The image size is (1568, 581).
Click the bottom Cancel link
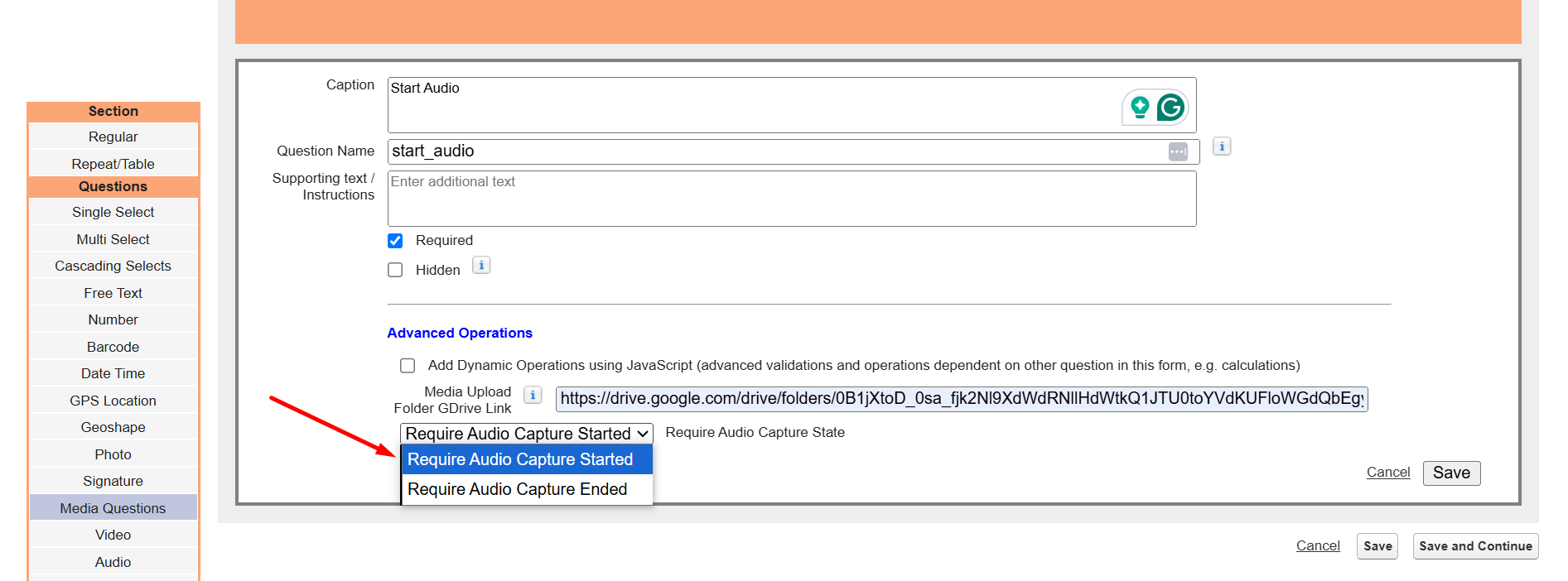coord(1318,545)
